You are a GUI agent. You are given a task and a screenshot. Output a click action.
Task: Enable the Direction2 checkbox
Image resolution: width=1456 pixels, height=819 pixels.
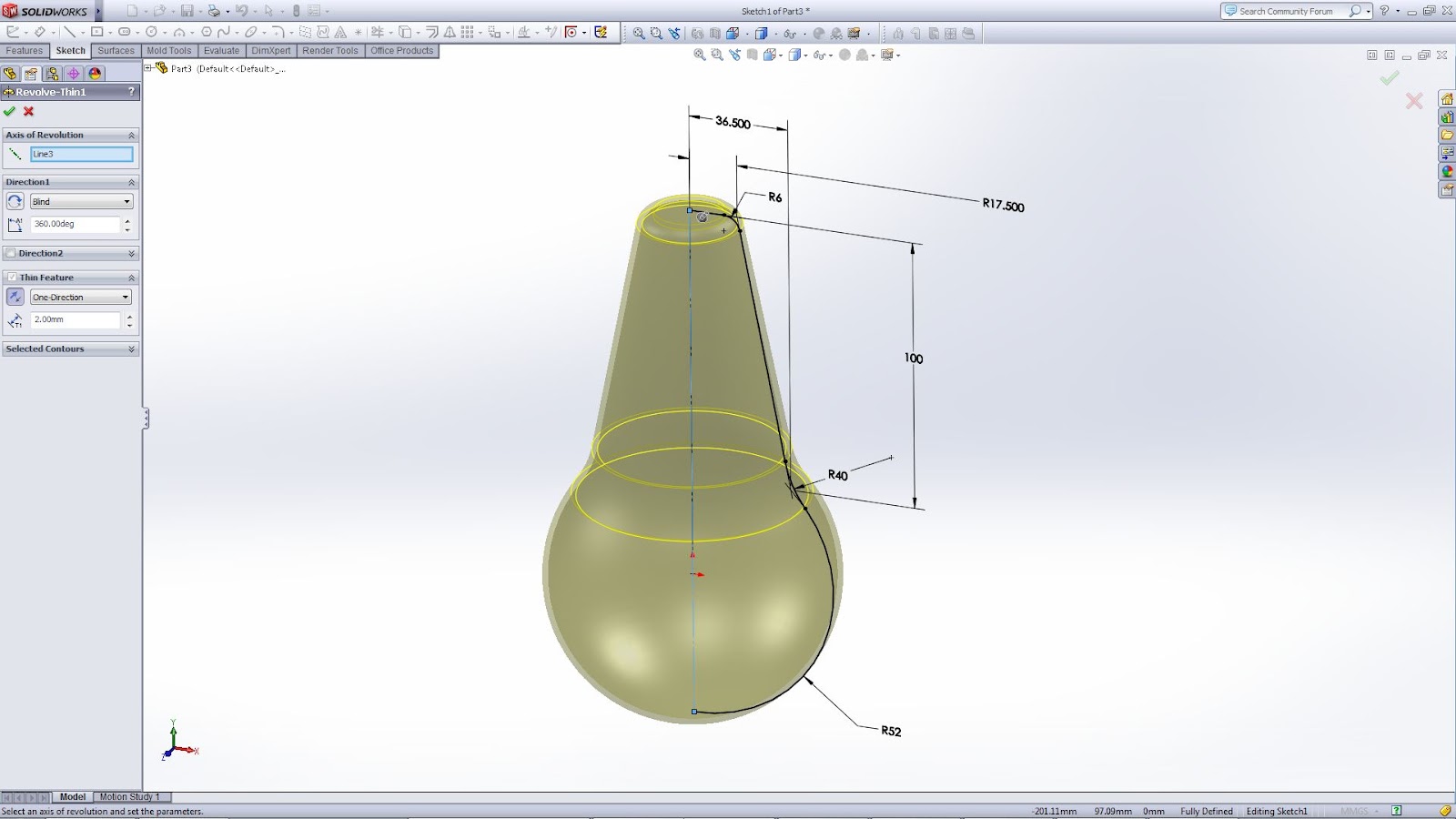pyautogui.click(x=12, y=253)
